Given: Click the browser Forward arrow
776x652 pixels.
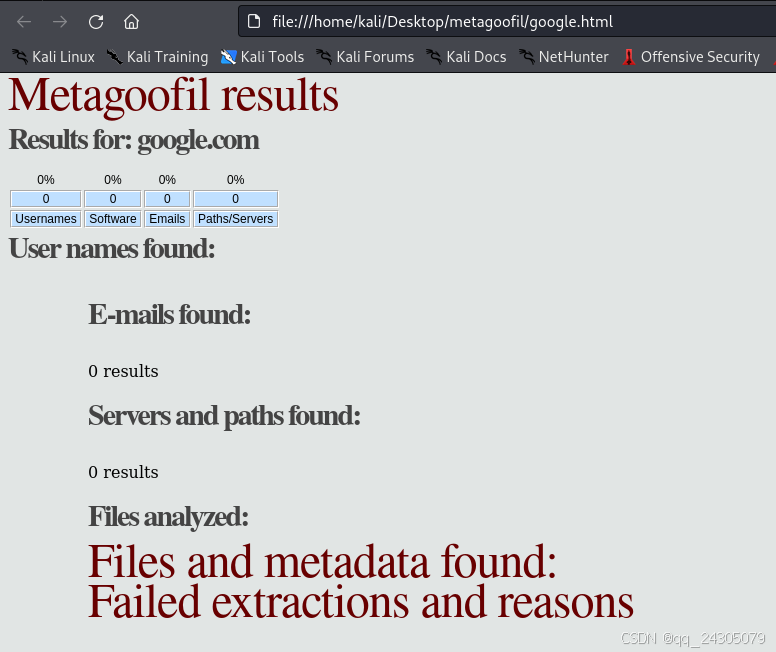Looking at the screenshot, I should point(60,22).
